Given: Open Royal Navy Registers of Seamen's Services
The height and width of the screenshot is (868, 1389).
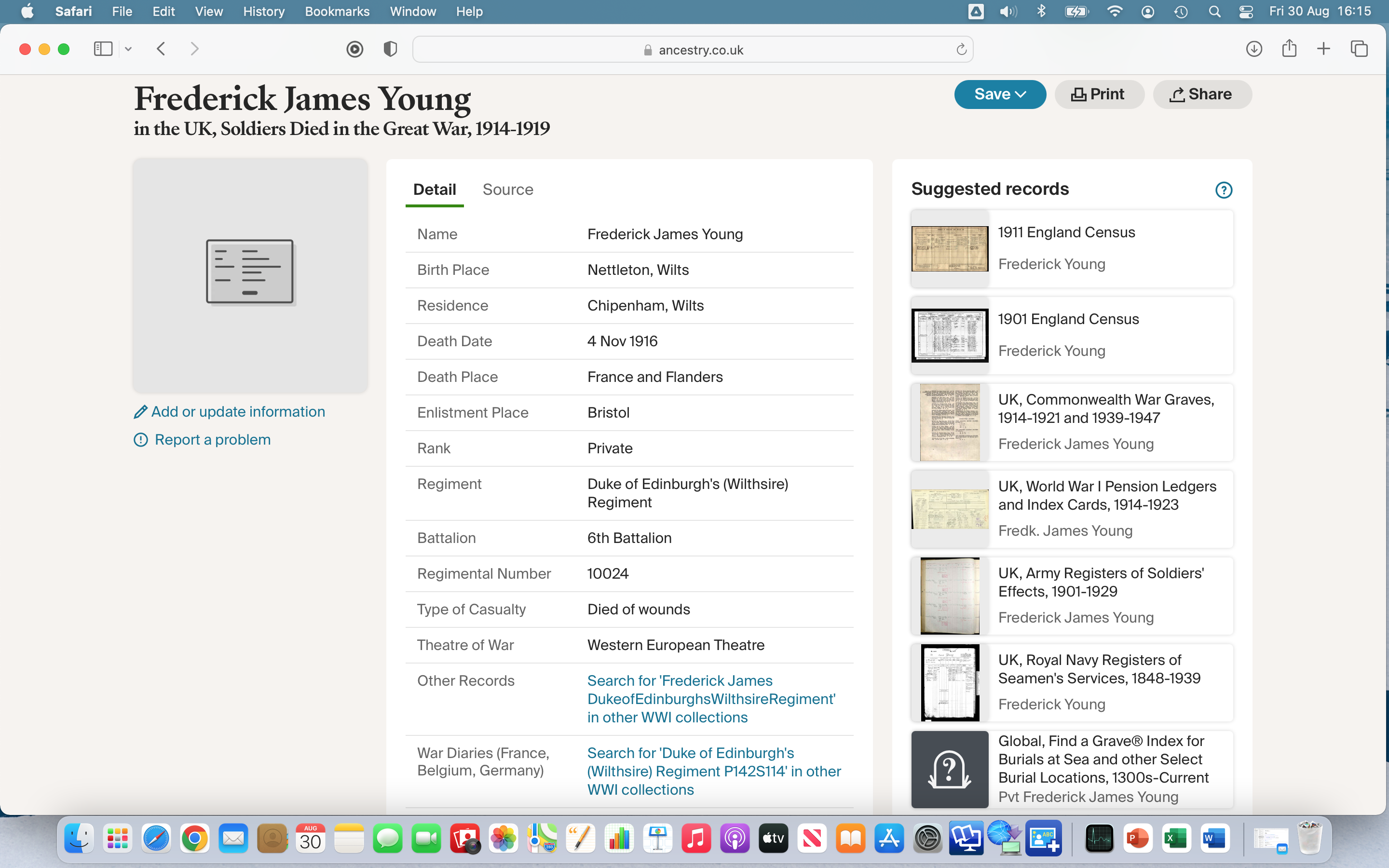Looking at the screenshot, I should 1072,682.
